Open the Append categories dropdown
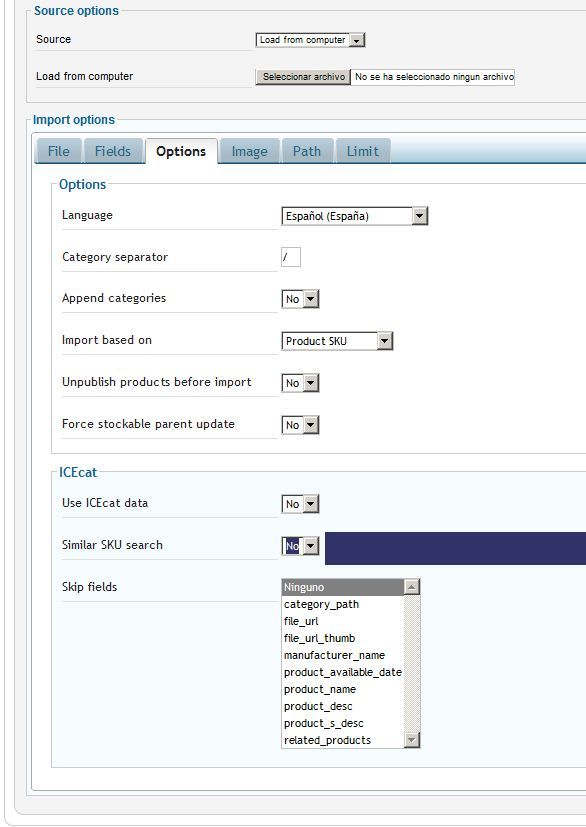Screen dimensions: 586x827 (x=300, y=299)
